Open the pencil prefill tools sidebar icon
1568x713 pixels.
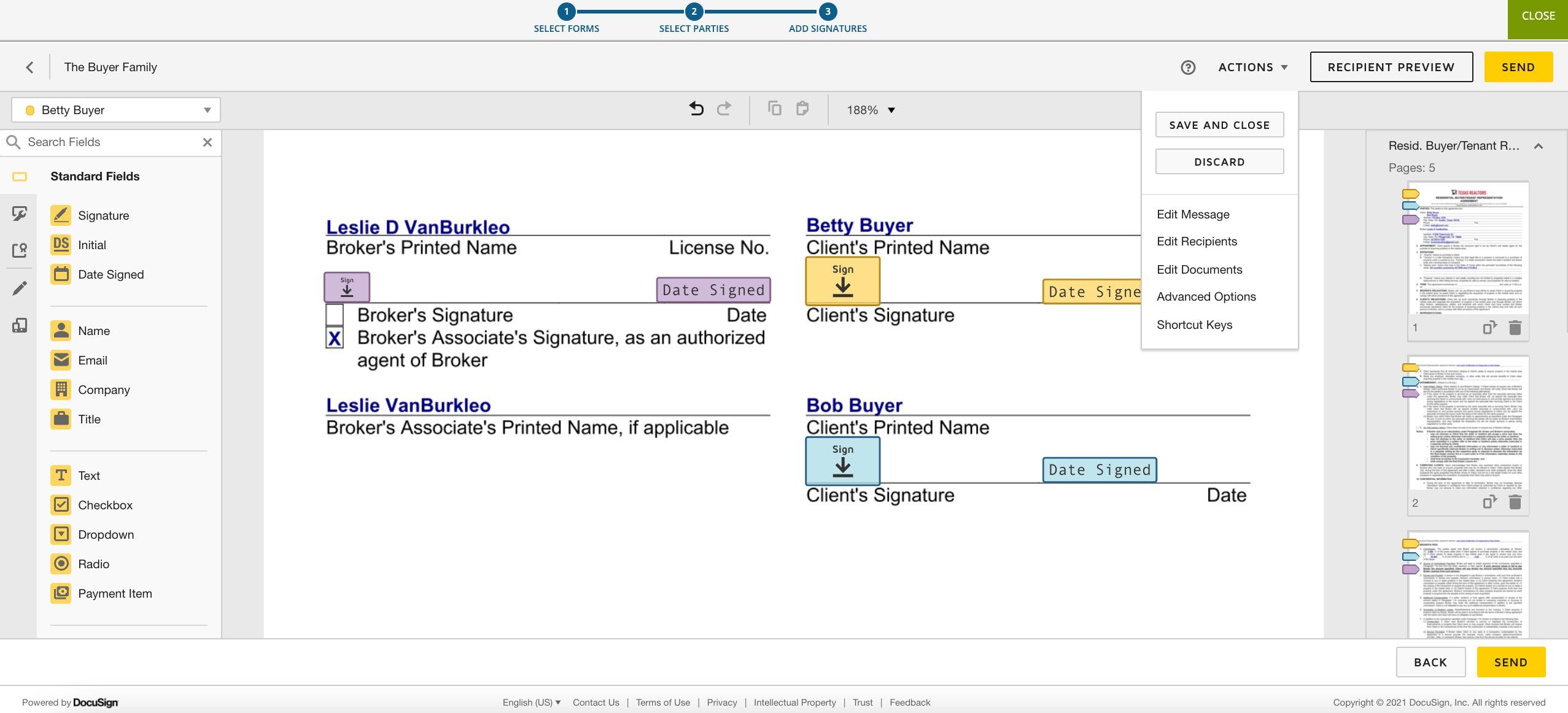pos(20,288)
